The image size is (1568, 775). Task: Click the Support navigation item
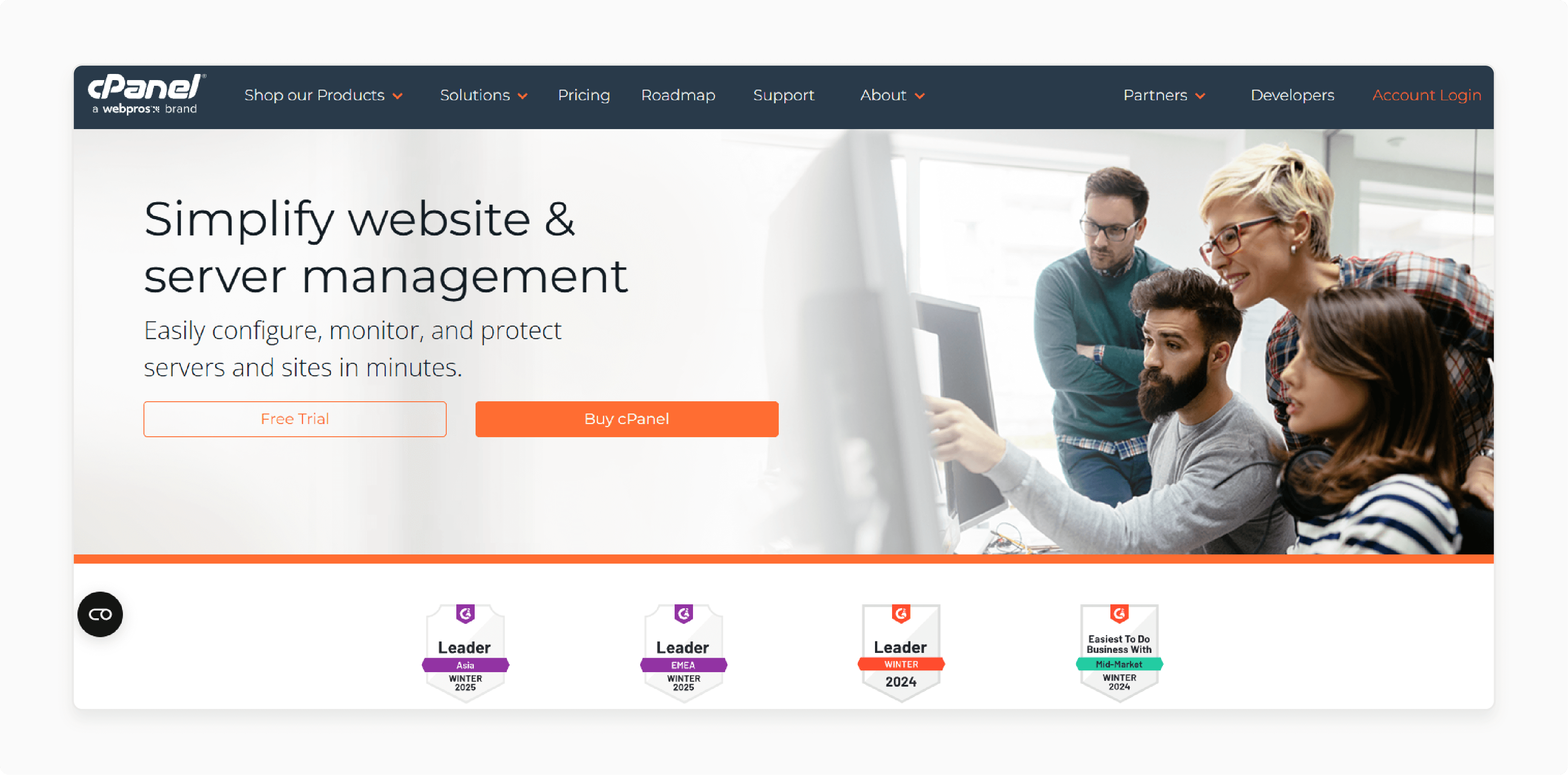783,95
